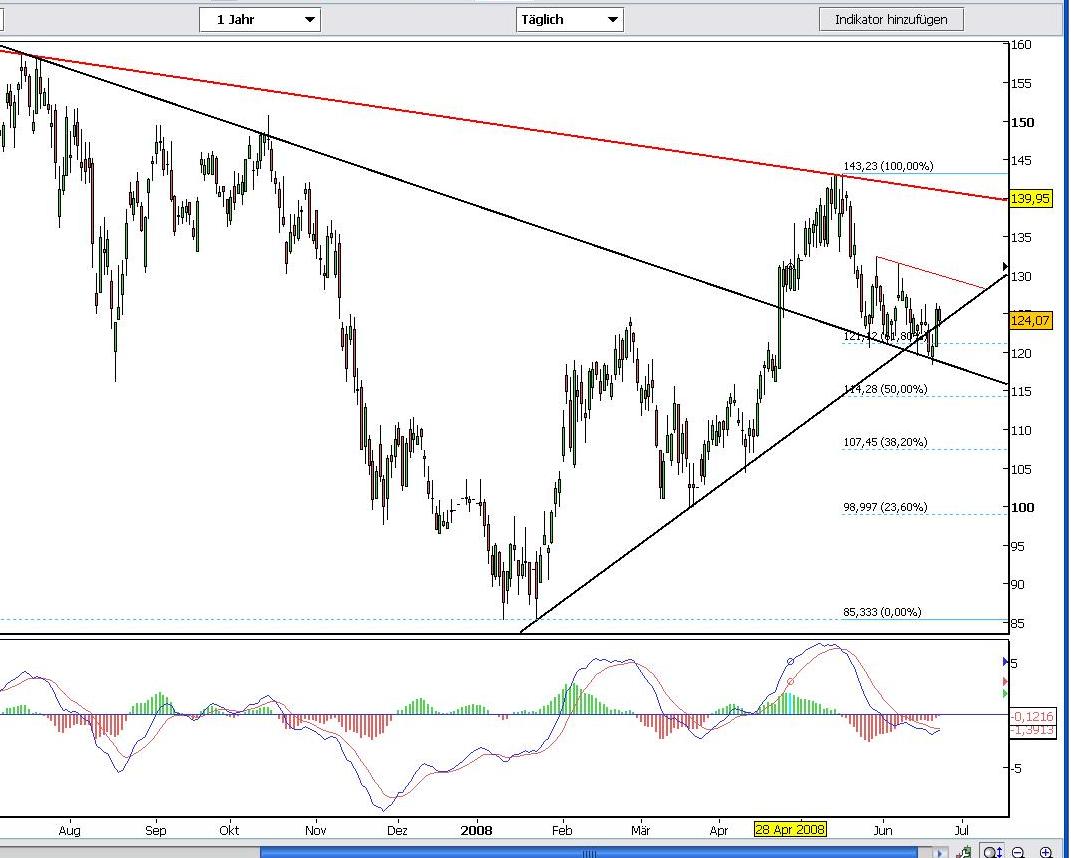Click the blue horizontal timeline scrollbar thumb
1071x858 pixels.
pyautogui.click(x=589, y=853)
